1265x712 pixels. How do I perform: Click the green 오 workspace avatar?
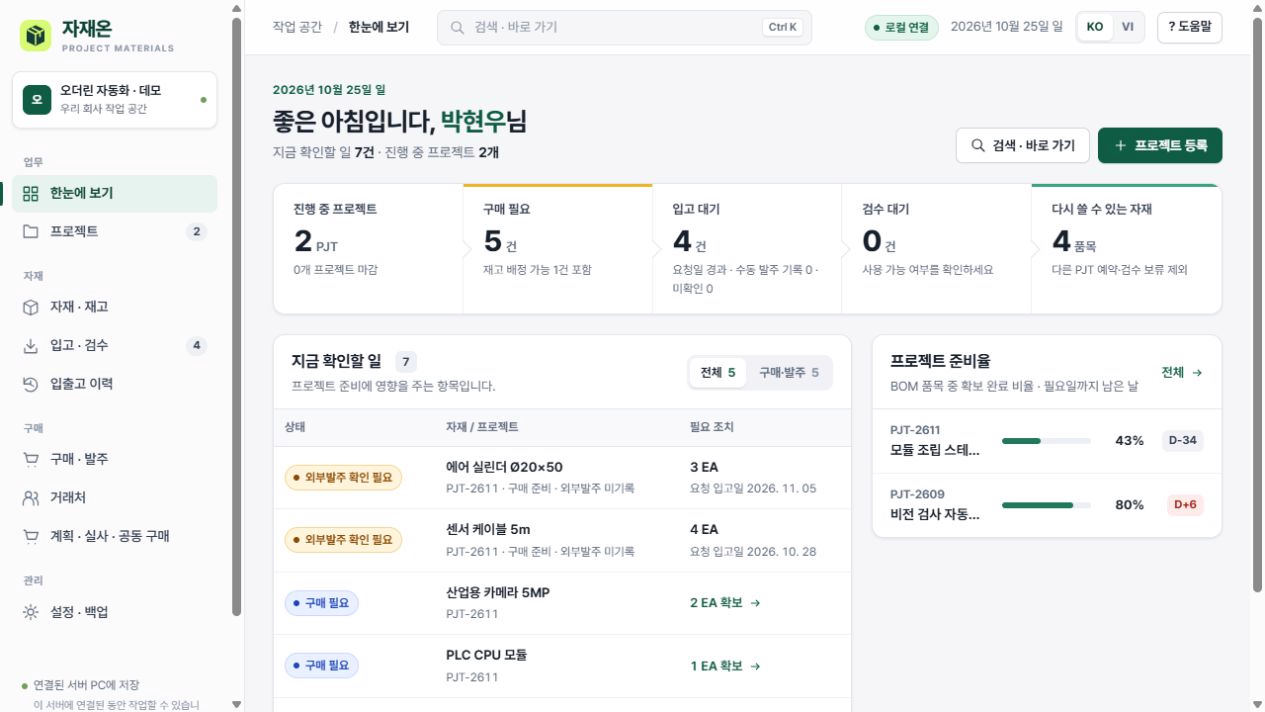(x=37, y=99)
